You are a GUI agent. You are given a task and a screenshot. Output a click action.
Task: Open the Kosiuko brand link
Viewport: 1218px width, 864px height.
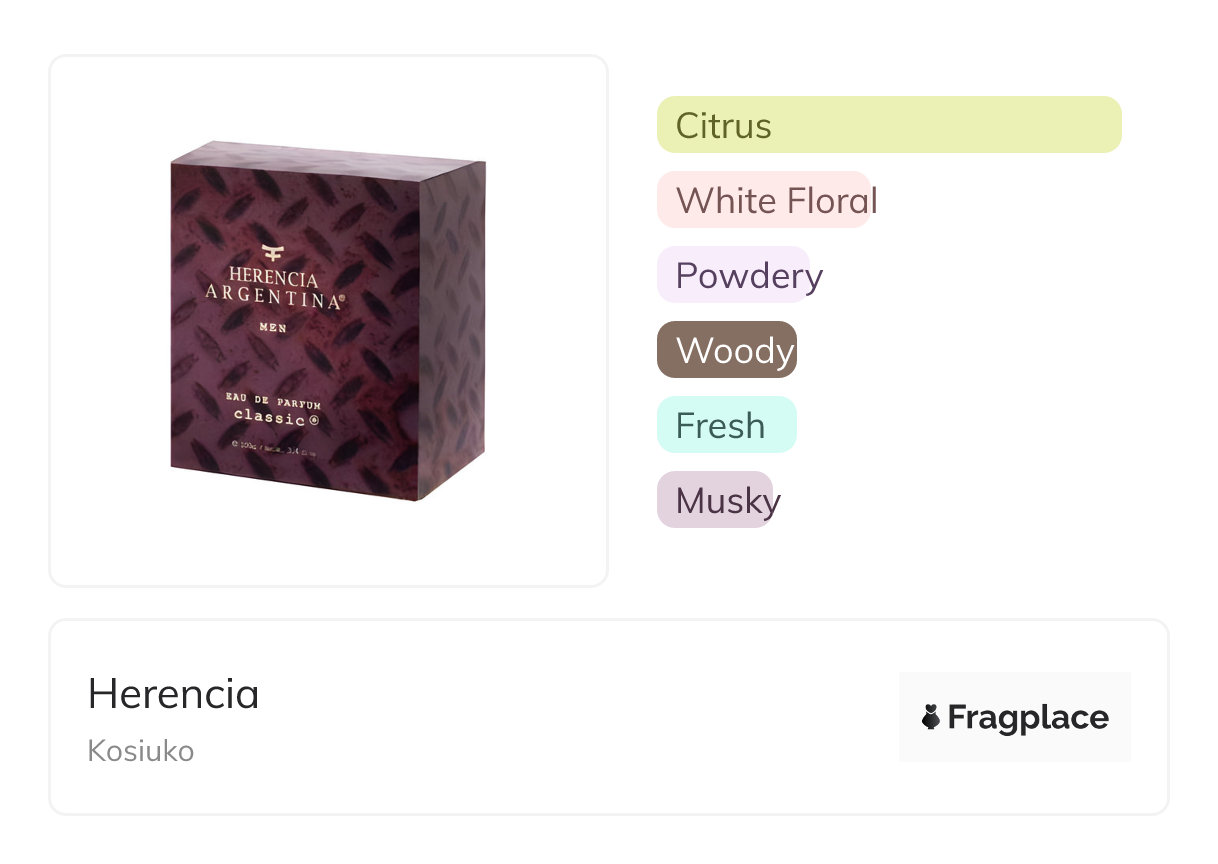141,751
